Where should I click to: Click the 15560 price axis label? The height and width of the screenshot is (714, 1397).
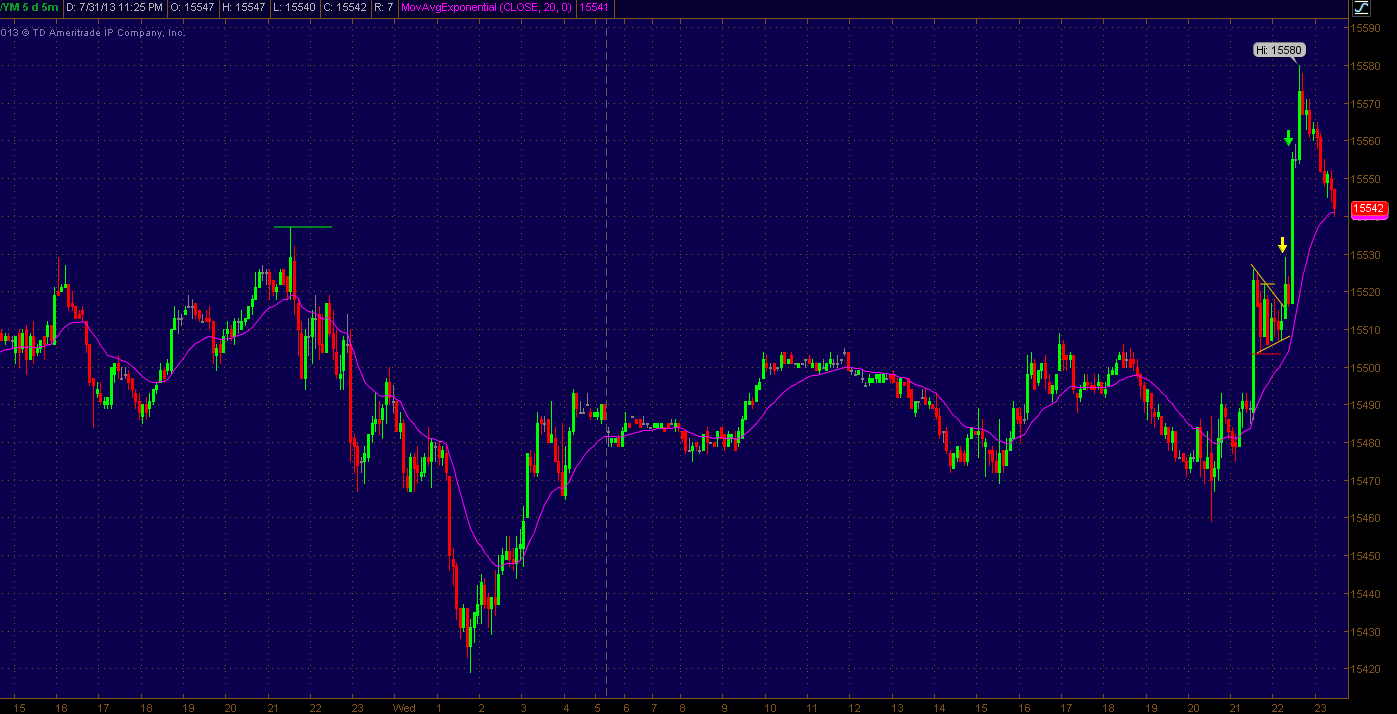(1366, 141)
